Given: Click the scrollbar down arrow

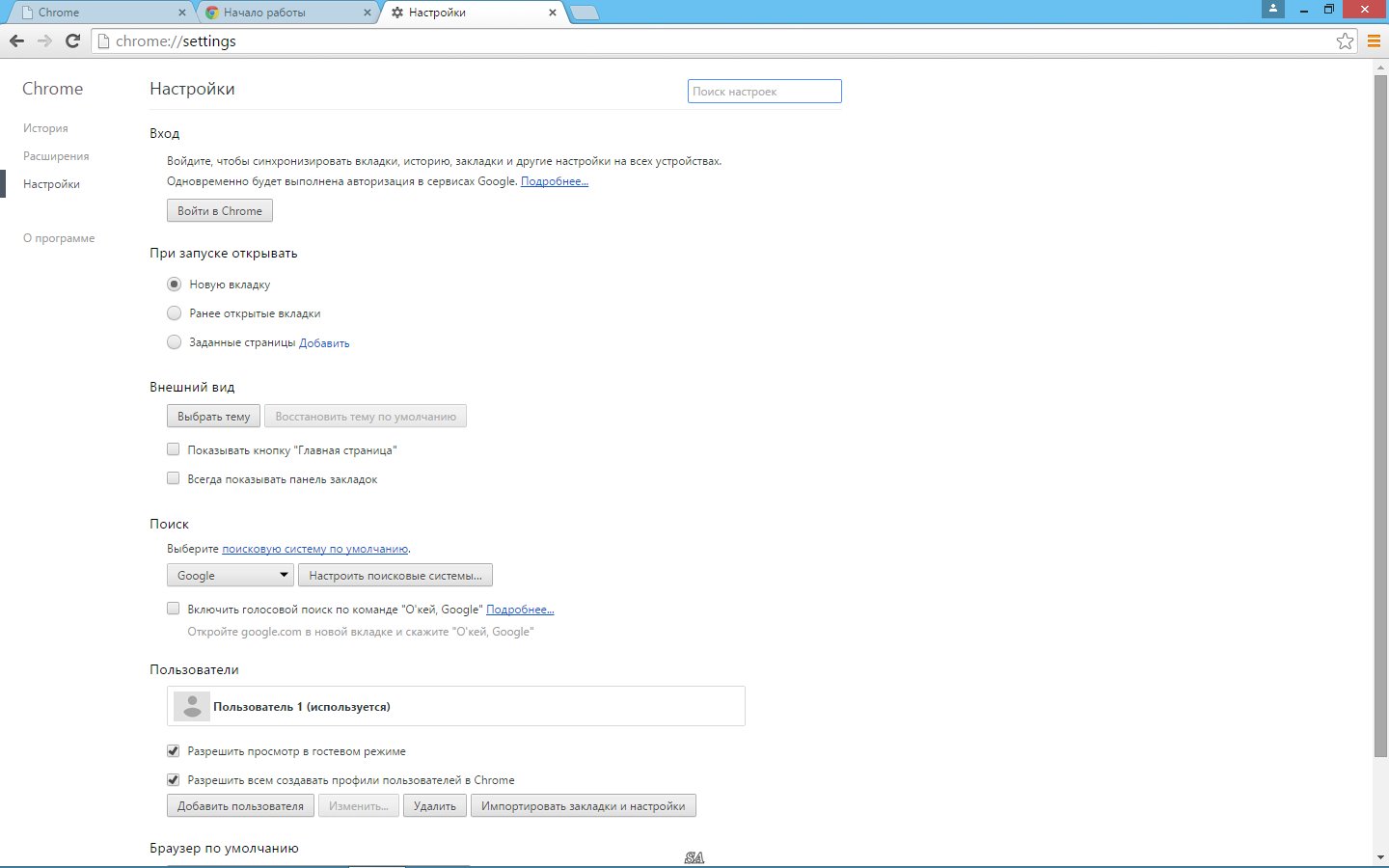Looking at the screenshot, I should pyautogui.click(x=1380, y=857).
